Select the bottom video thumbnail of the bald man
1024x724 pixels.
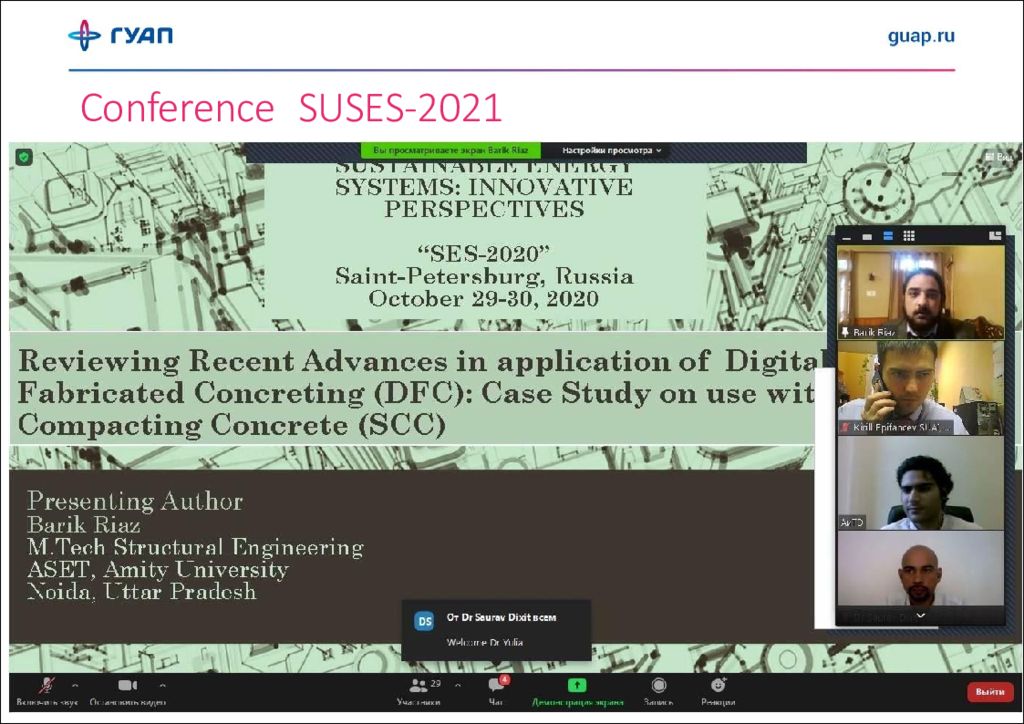pos(921,569)
